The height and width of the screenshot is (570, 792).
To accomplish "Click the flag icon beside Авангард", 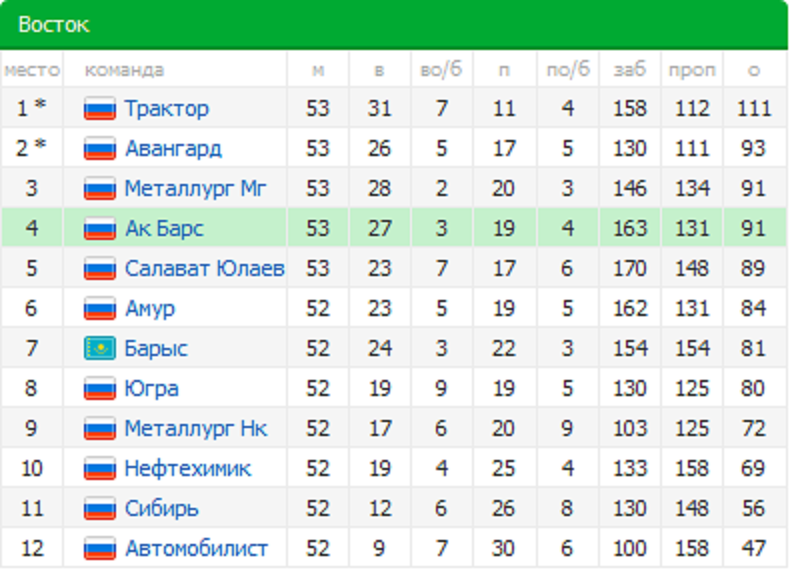I will tap(100, 149).
